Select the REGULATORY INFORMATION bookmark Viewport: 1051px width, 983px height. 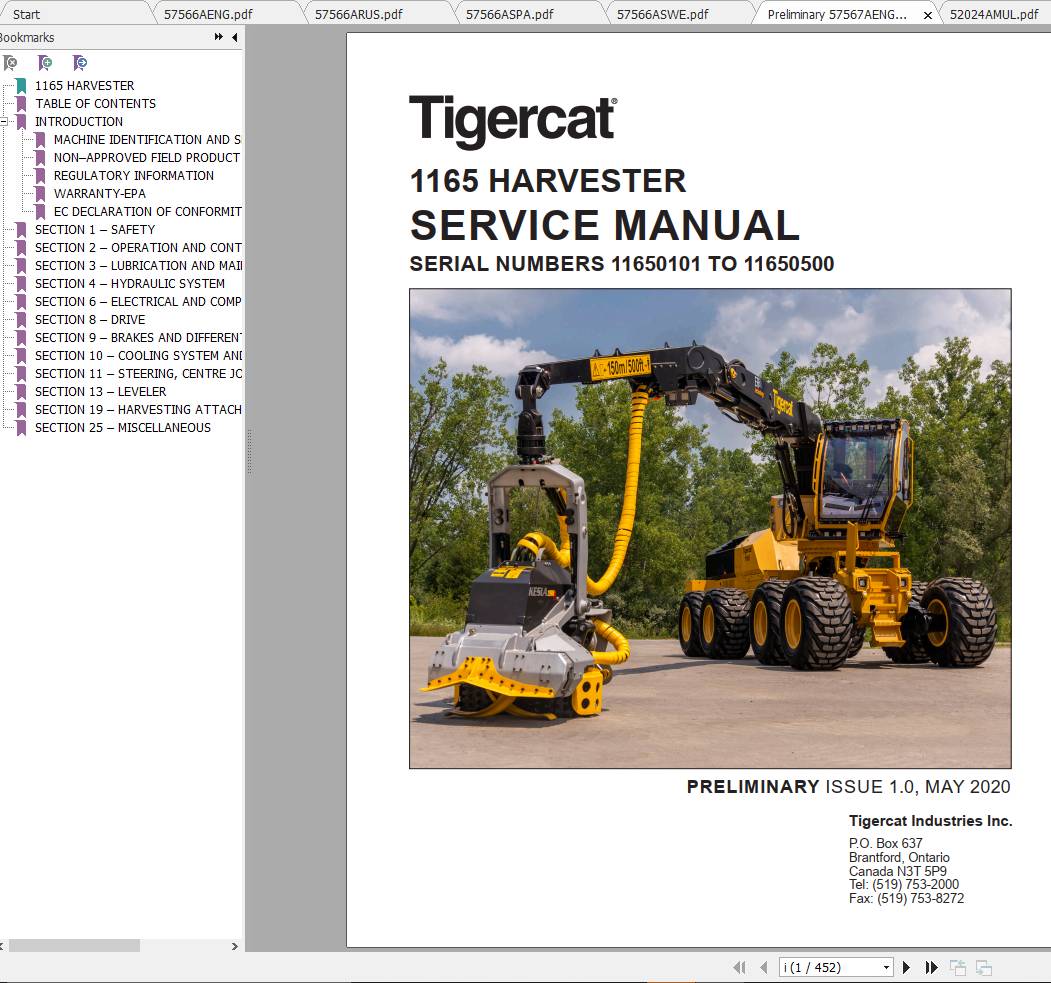click(132, 175)
